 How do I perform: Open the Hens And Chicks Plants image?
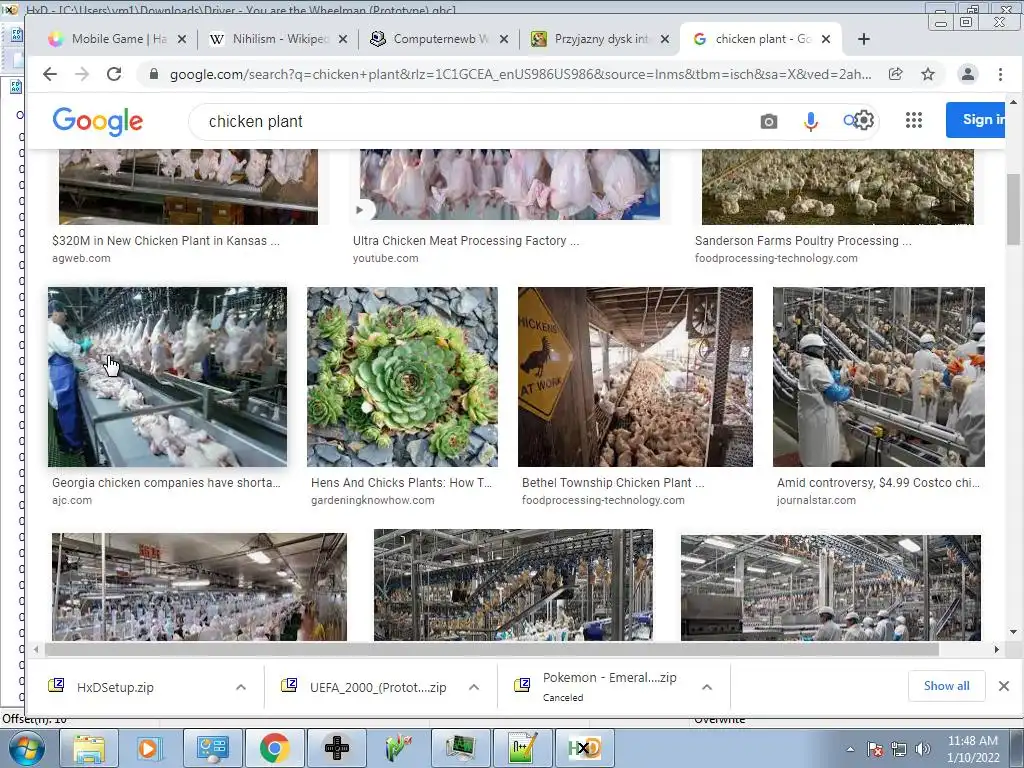click(x=402, y=377)
